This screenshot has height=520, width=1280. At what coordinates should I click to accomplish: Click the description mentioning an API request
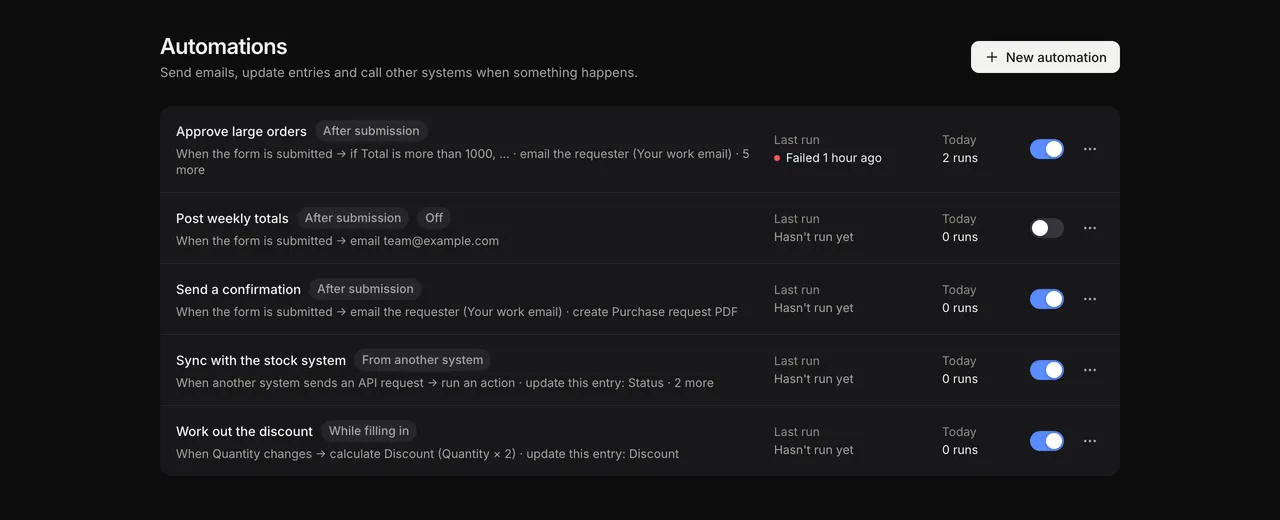[445, 383]
